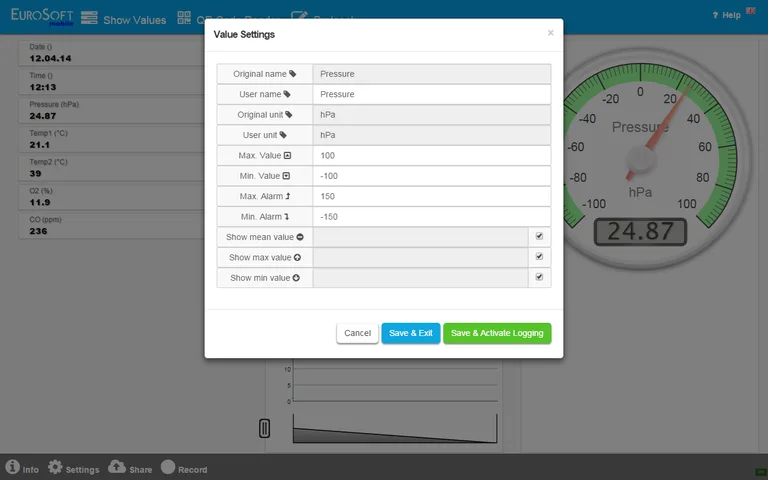Toggle the Show max value checkbox

(x=539, y=256)
